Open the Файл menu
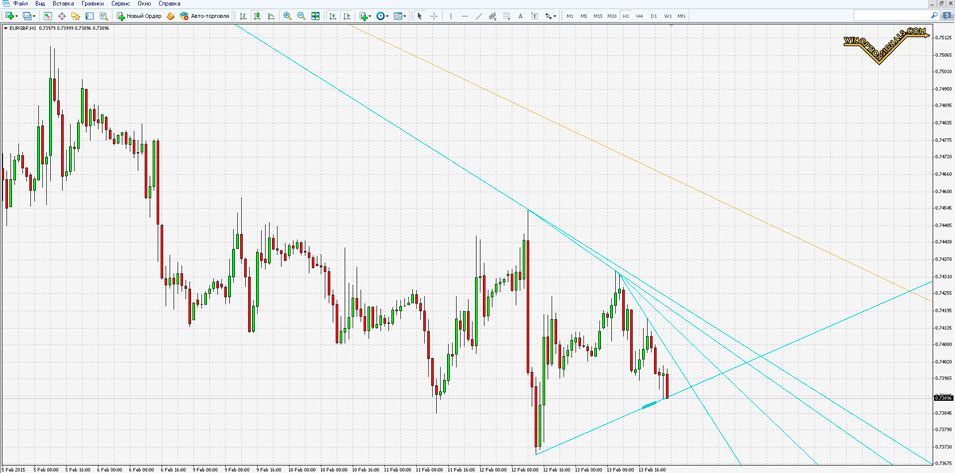 [20, 4]
